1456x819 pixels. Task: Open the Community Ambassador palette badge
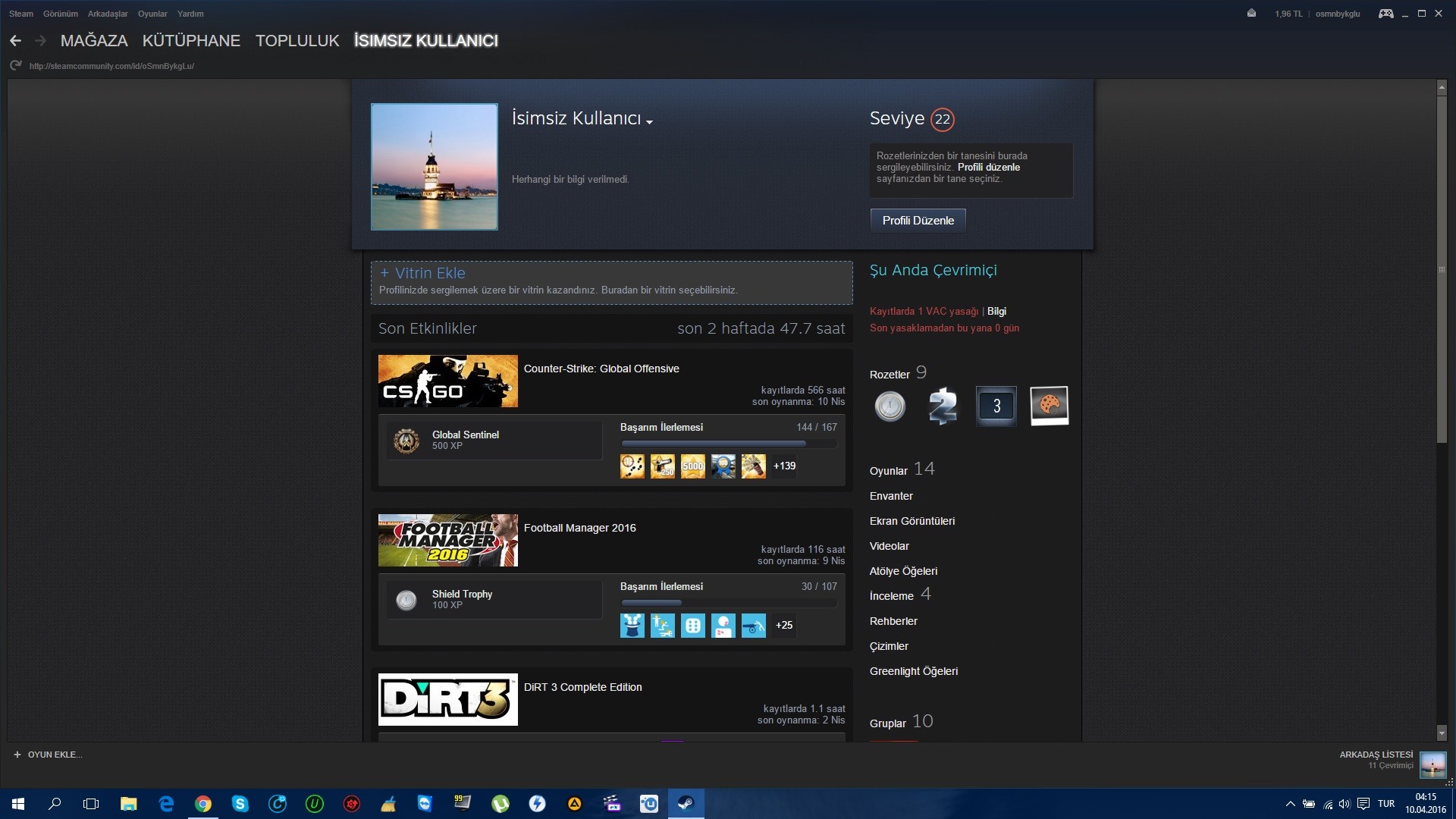pos(1049,406)
